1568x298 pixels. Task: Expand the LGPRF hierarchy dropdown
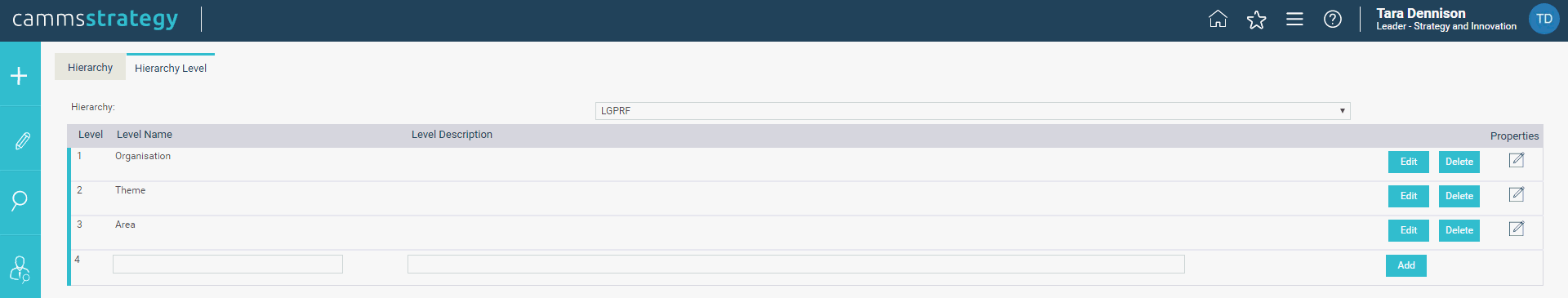click(x=973, y=111)
